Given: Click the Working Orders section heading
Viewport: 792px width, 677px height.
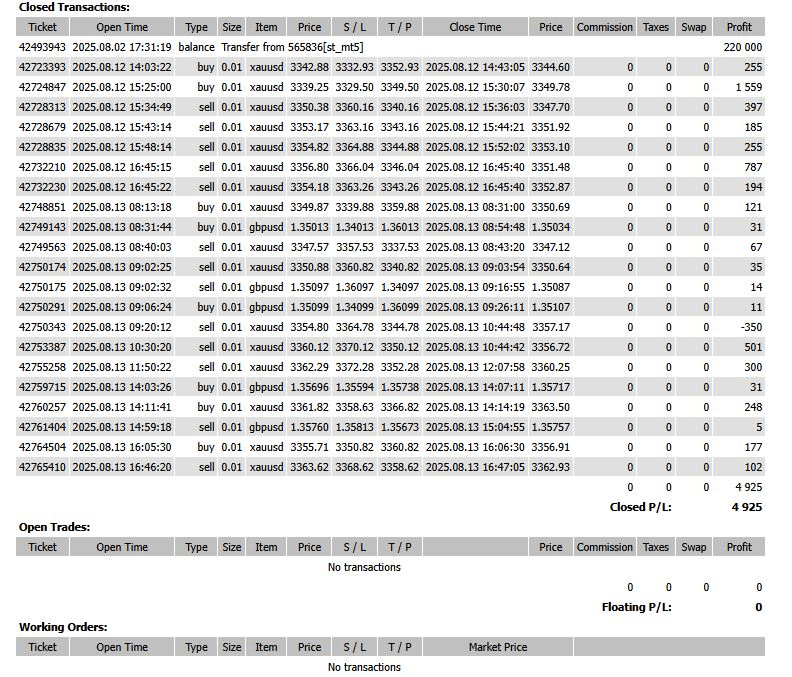Looking at the screenshot, I should pyautogui.click(x=63, y=627).
